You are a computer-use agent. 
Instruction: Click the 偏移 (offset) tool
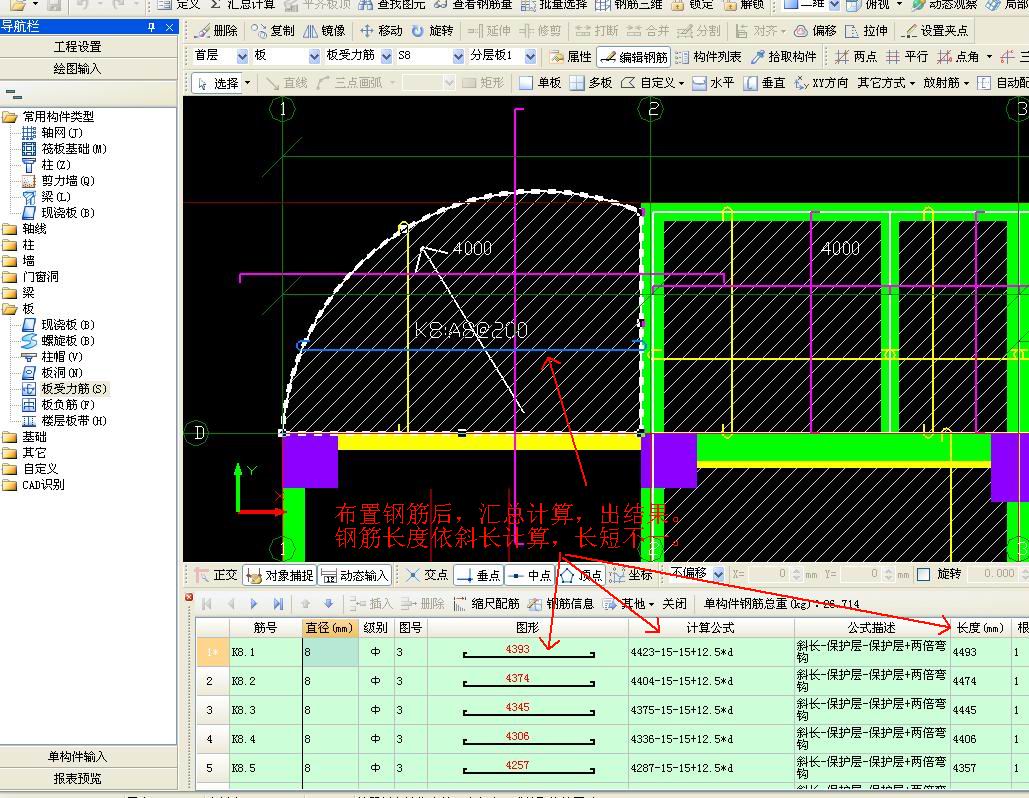(x=815, y=31)
